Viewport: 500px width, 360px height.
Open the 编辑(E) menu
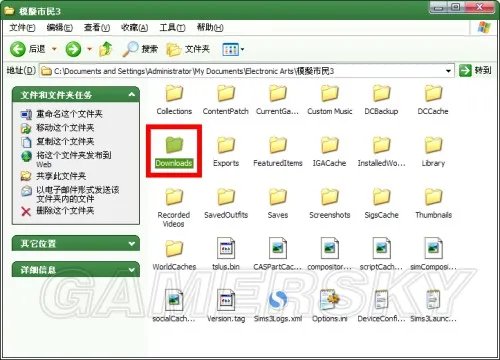(60, 28)
